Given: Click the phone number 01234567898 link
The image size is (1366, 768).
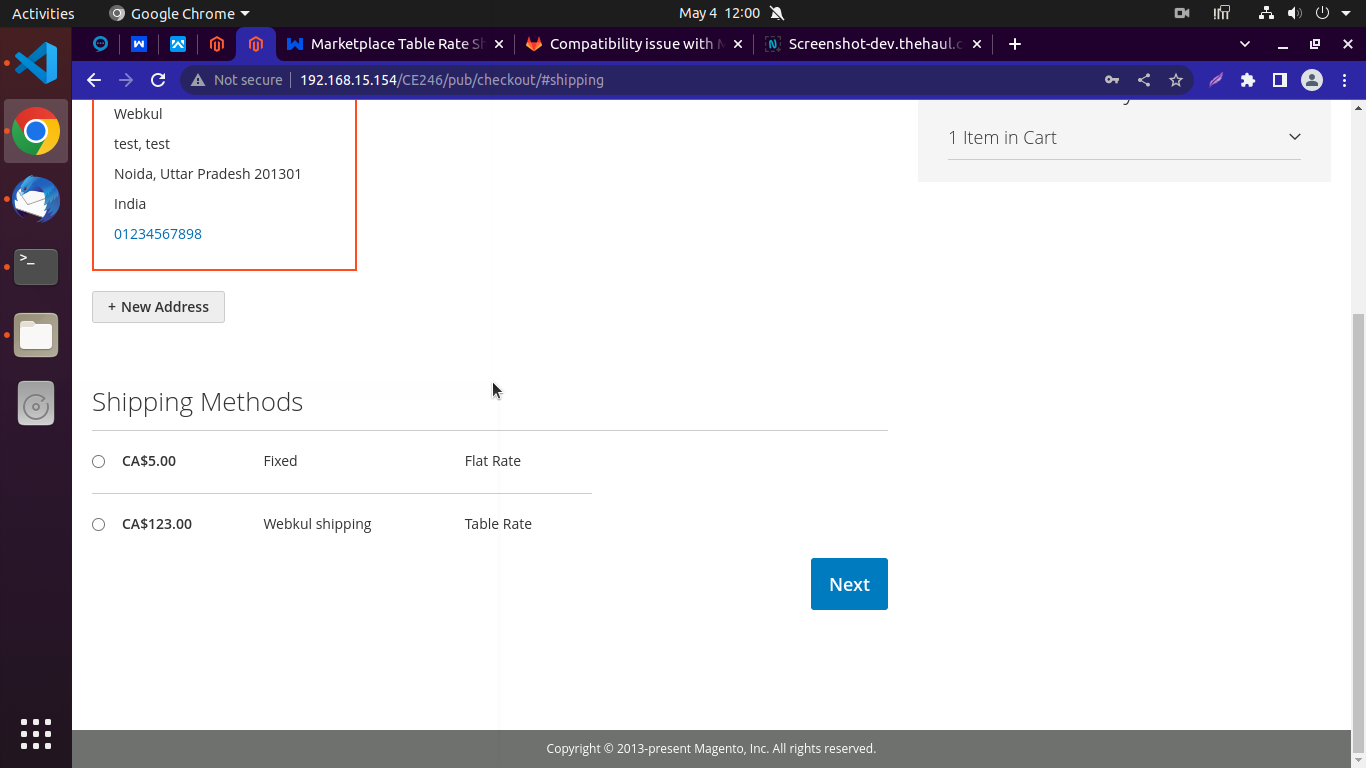Looking at the screenshot, I should click(x=158, y=234).
